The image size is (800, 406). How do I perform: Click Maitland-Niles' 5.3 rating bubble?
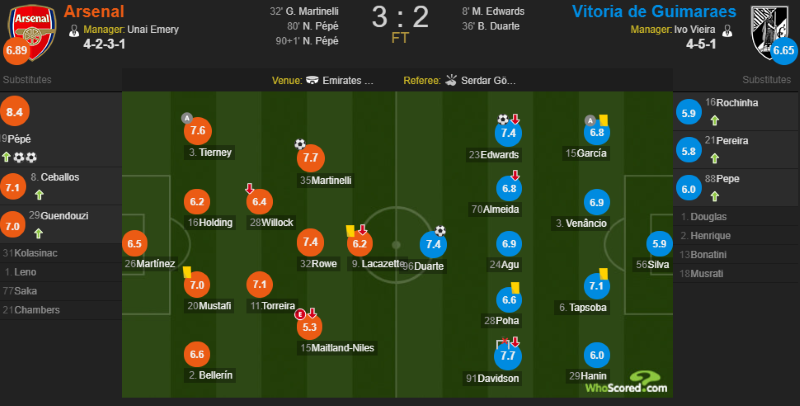[310, 327]
